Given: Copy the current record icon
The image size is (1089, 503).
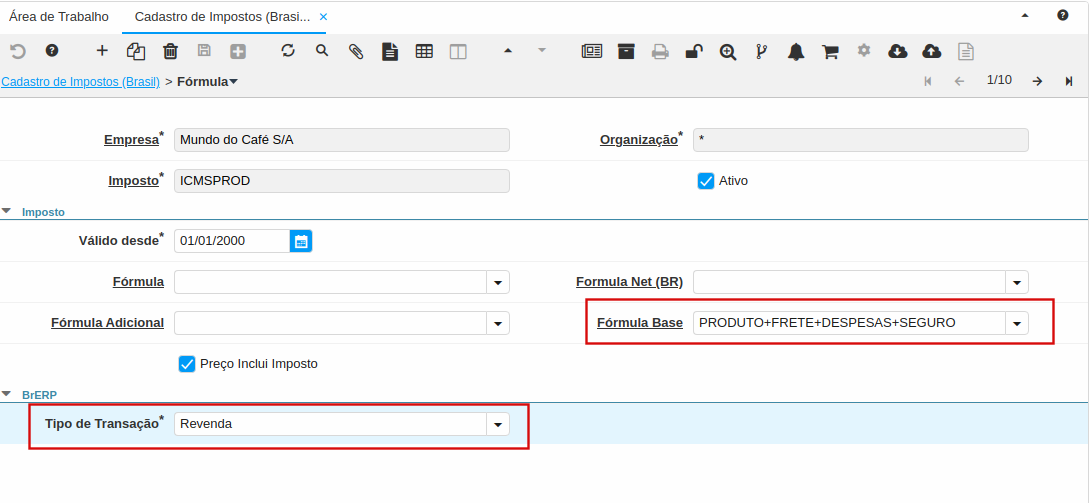Looking at the screenshot, I should (x=136, y=51).
